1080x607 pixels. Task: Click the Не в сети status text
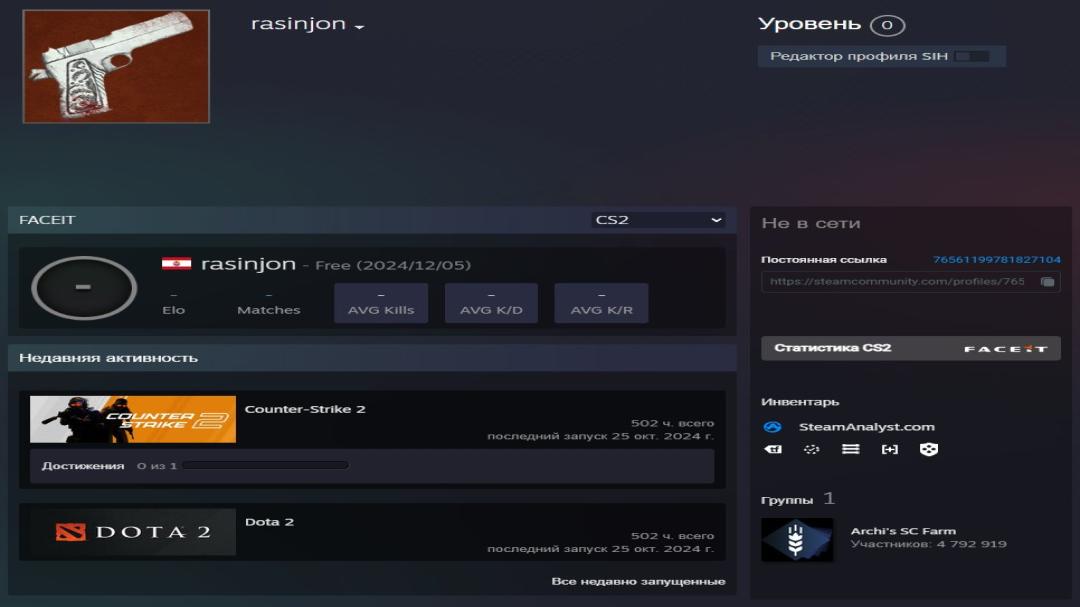(811, 223)
